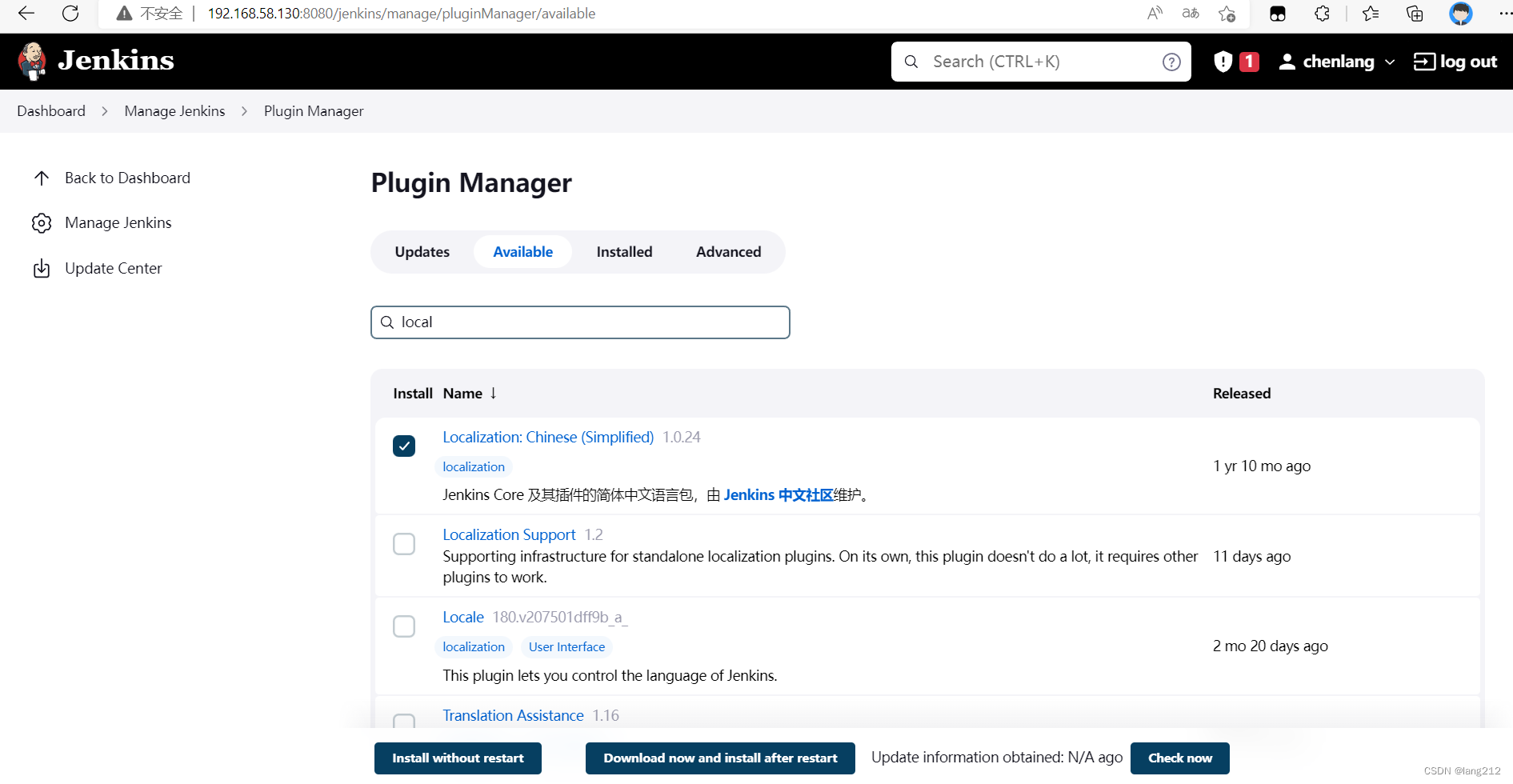1513x784 pixels.
Task: Uncheck Localization: Chinese (Simplified) plugin checkbox
Action: pyautogui.click(x=404, y=446)
